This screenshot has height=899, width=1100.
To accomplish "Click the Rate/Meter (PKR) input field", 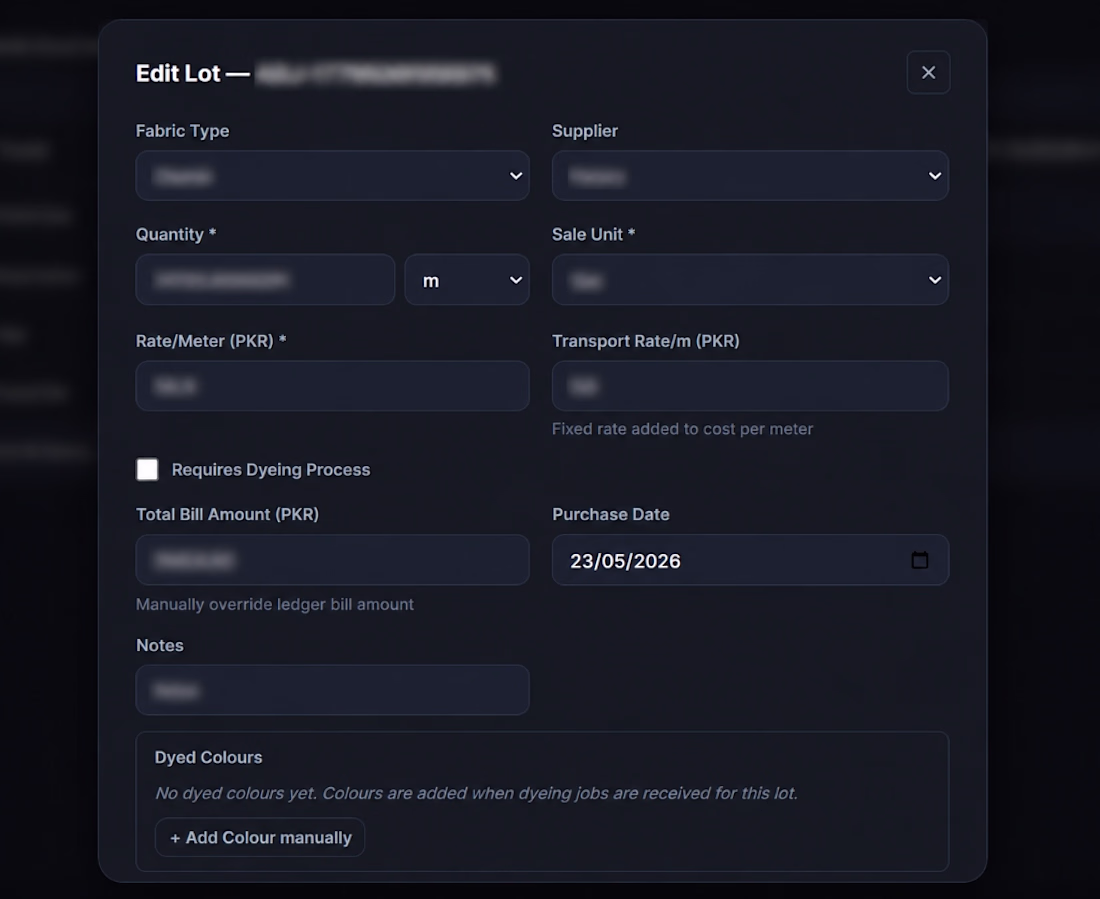I will point(333,386).
